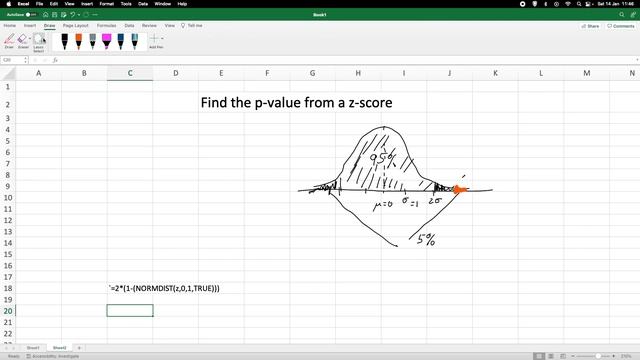Switch to the Sheet1 tab
The image size is (640, 360).
33,348
